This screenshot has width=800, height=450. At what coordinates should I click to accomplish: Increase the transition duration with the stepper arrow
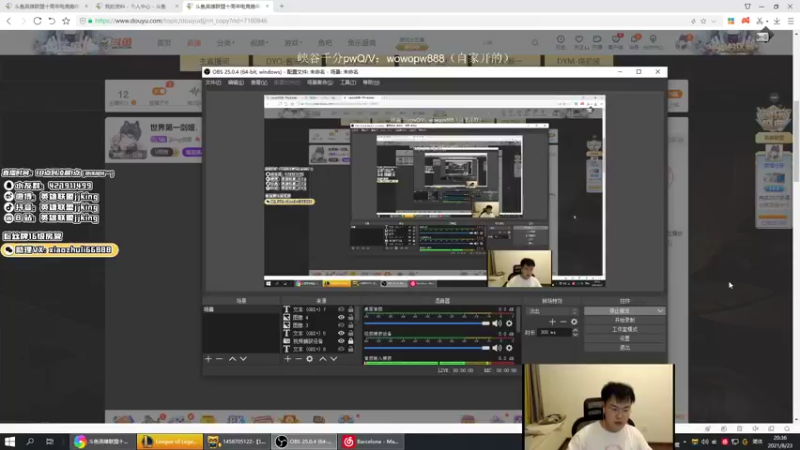pyautogui.click(x=576, y=330)
